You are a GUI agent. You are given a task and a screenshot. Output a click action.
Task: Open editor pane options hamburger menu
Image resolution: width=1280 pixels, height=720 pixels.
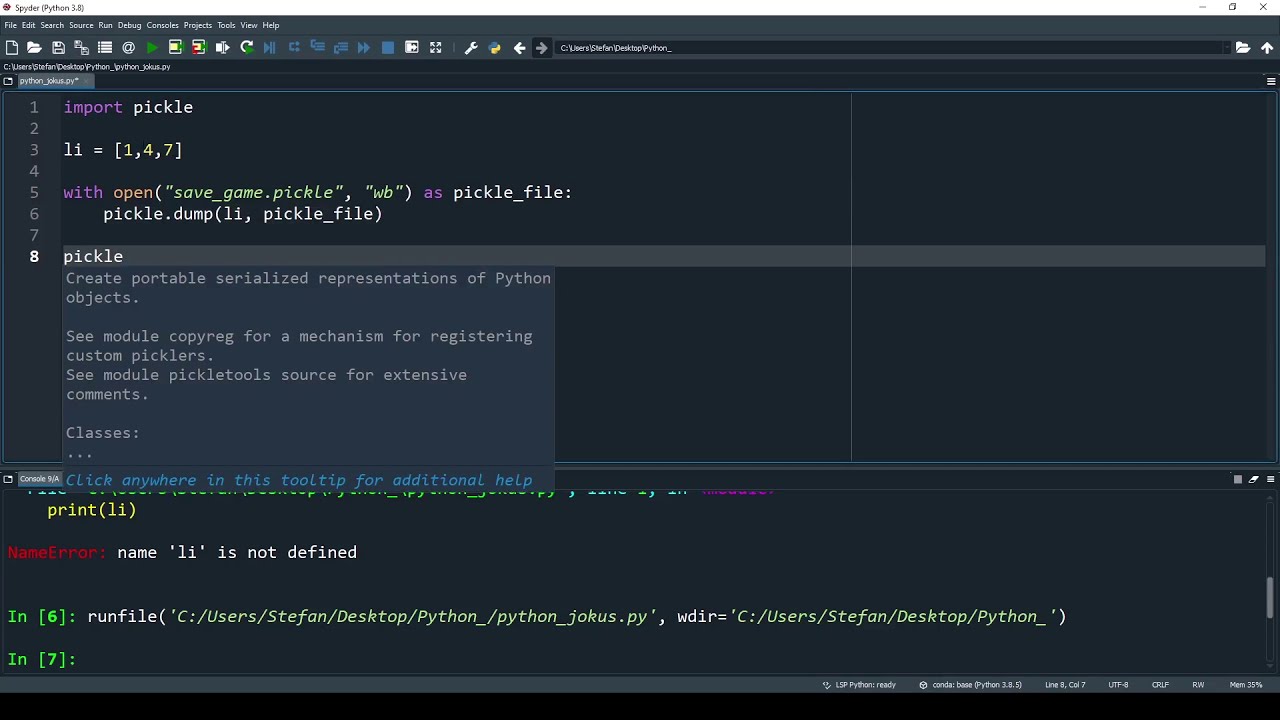(1271, 81)
